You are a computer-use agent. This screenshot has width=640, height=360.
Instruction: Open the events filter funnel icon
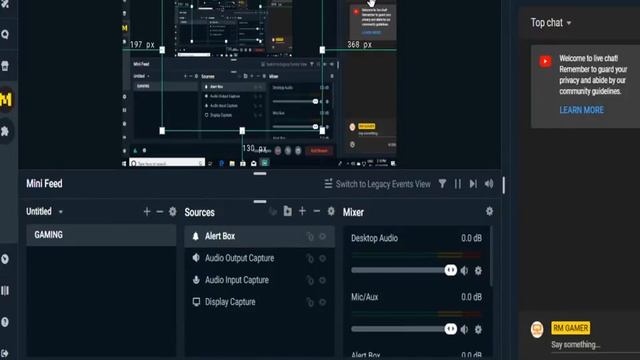tap(442, 184)
